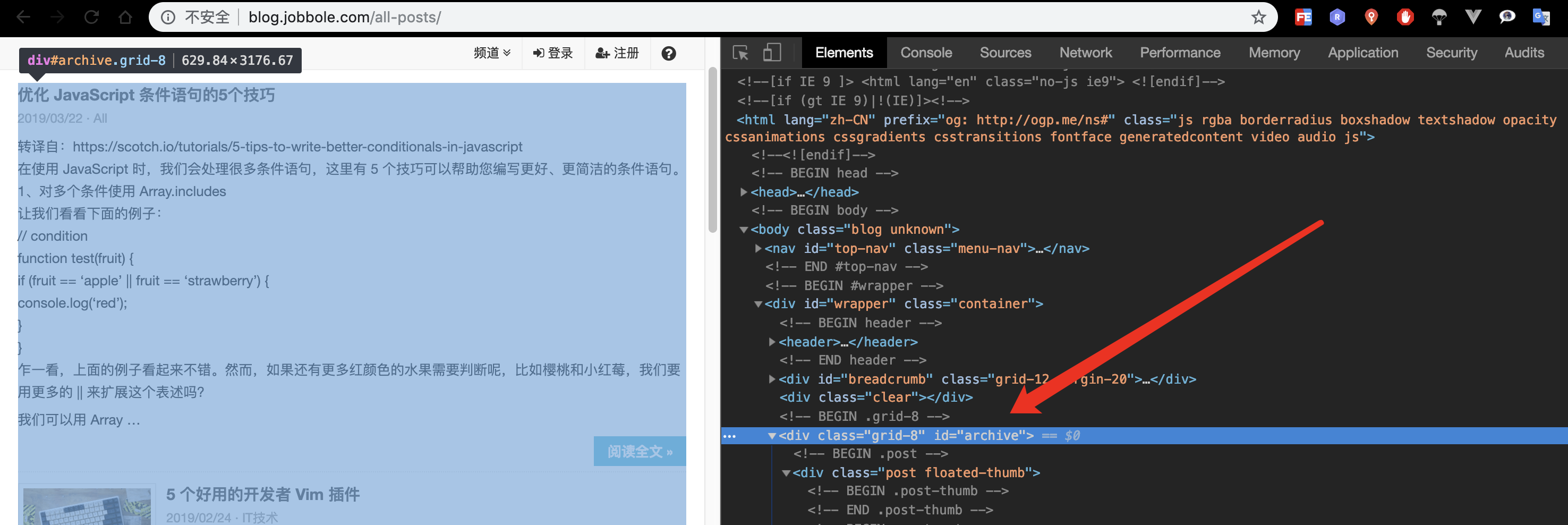
Task: Click the 注册 register link
Action: [x=617, y=54]
